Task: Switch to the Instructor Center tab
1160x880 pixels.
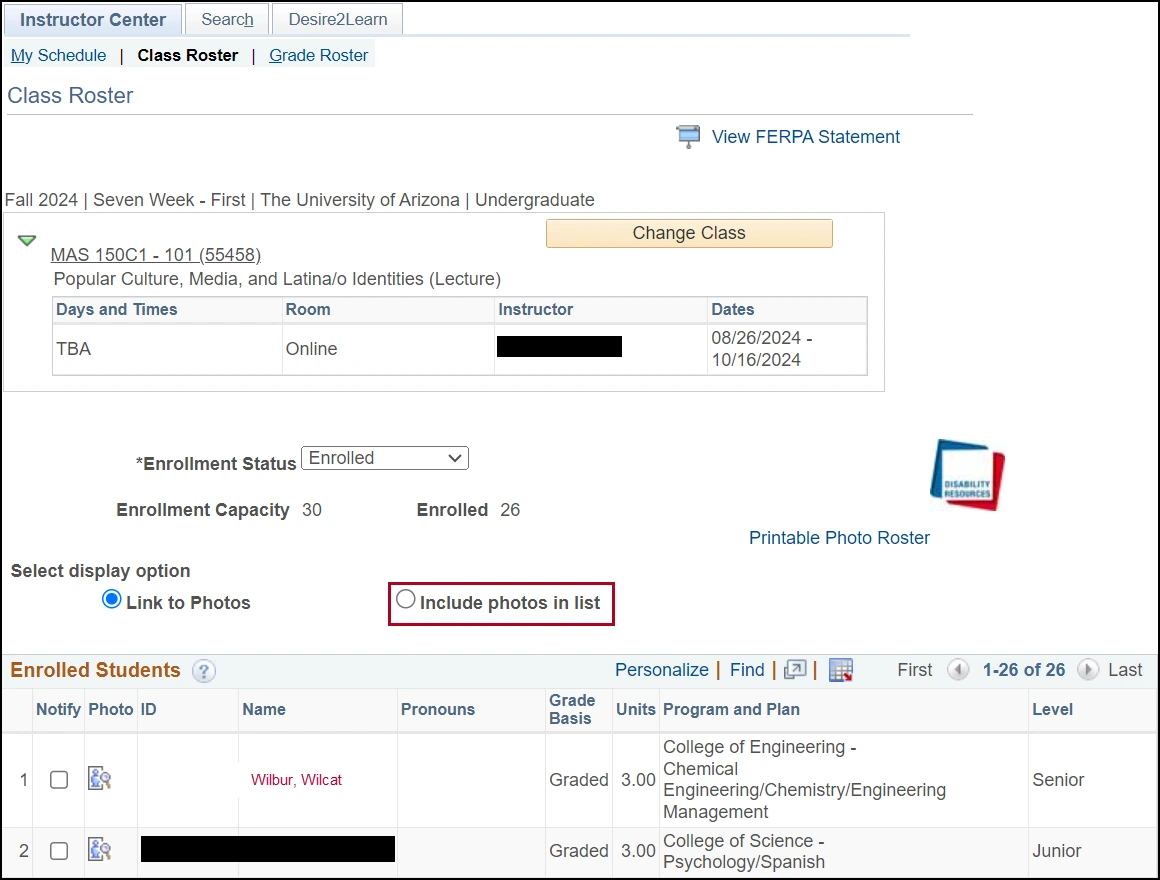Action: pyautogui.click(x=92, y=20)
